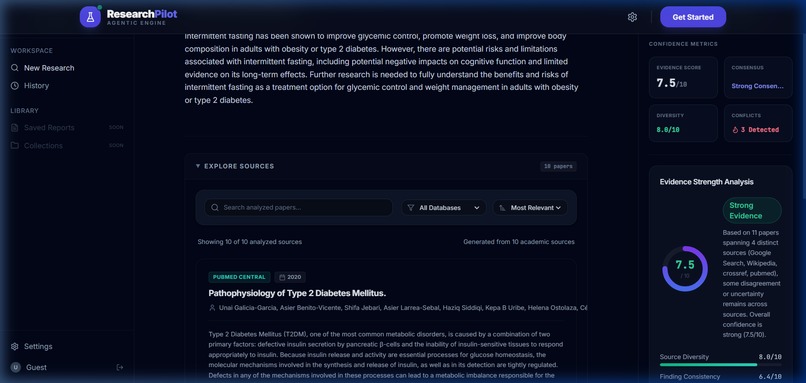Open the All Databases filter dropdown

(444, 208)
